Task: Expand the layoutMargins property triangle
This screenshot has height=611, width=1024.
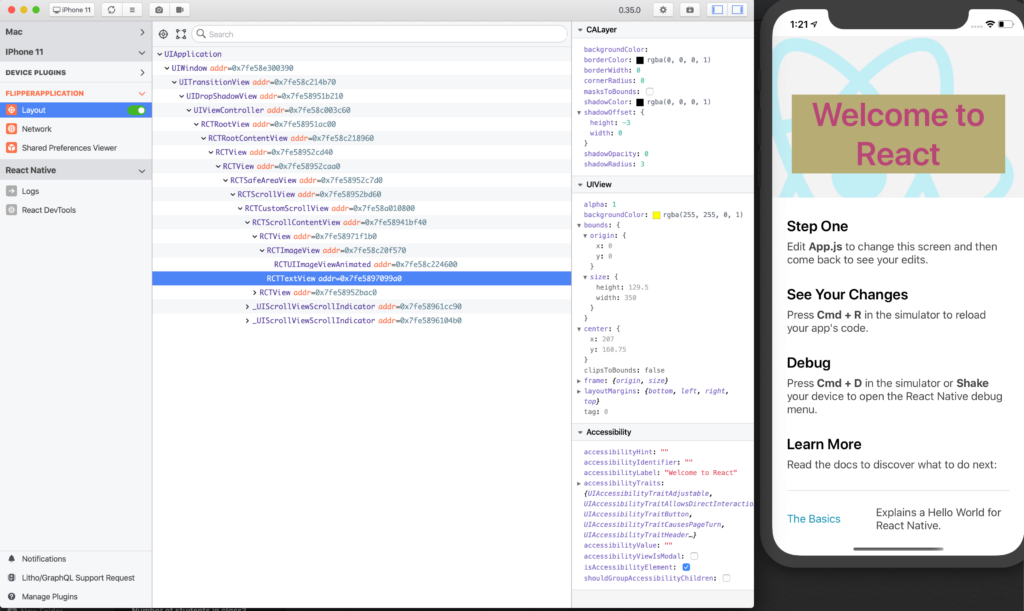Action: [579, 391]
